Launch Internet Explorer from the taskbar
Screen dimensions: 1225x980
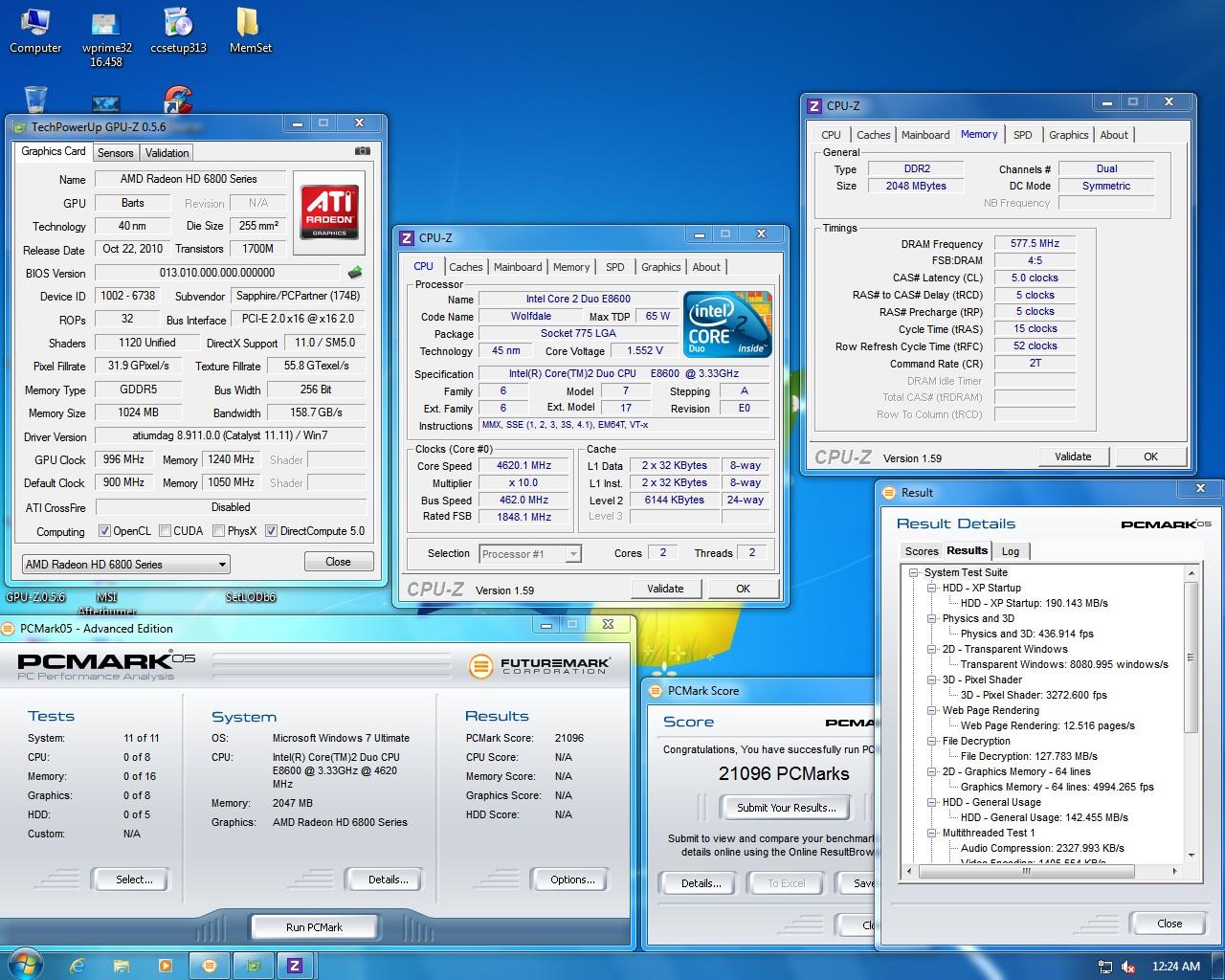78,966
